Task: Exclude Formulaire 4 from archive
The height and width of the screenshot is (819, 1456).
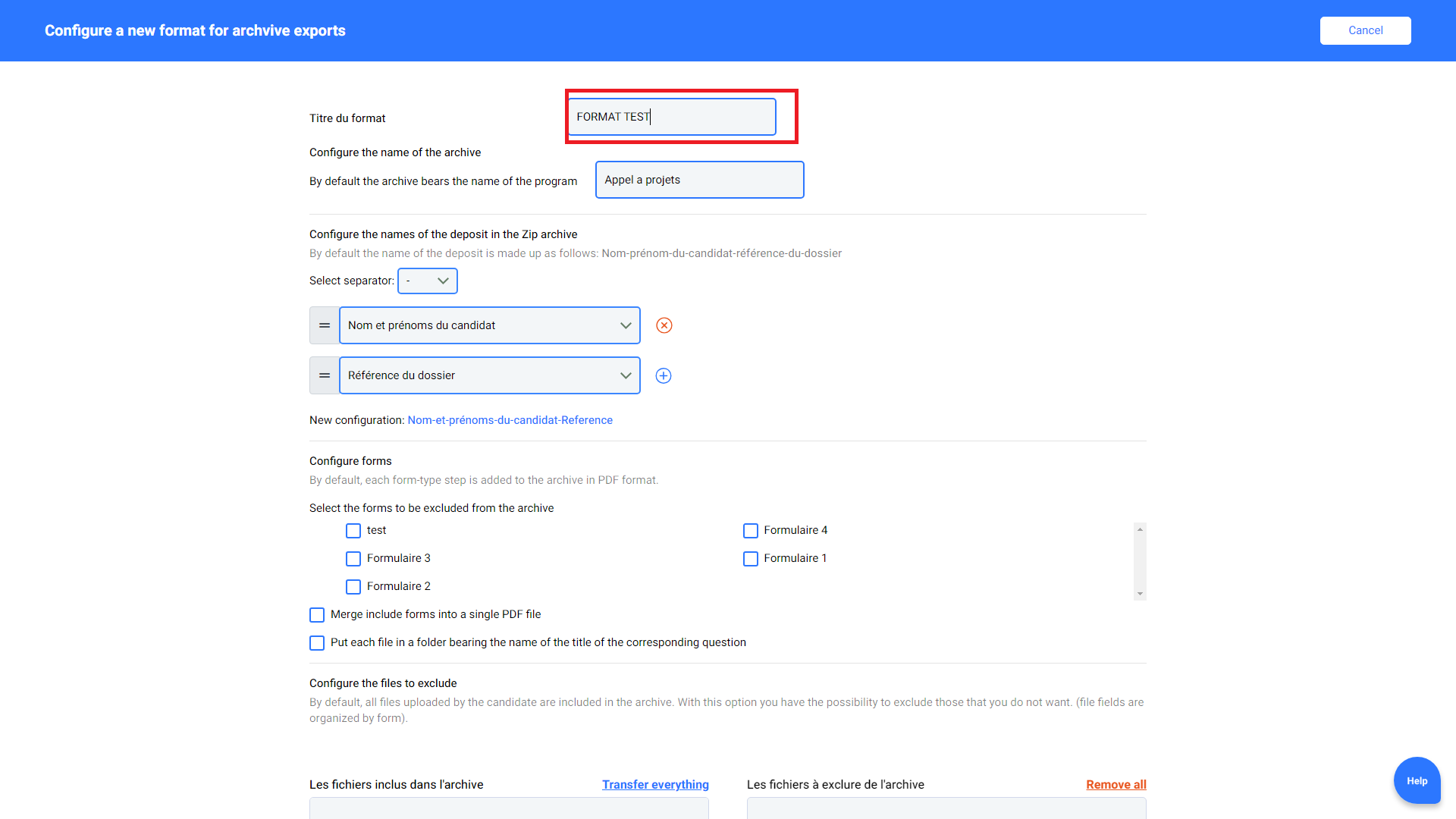Action: (751, 531)
